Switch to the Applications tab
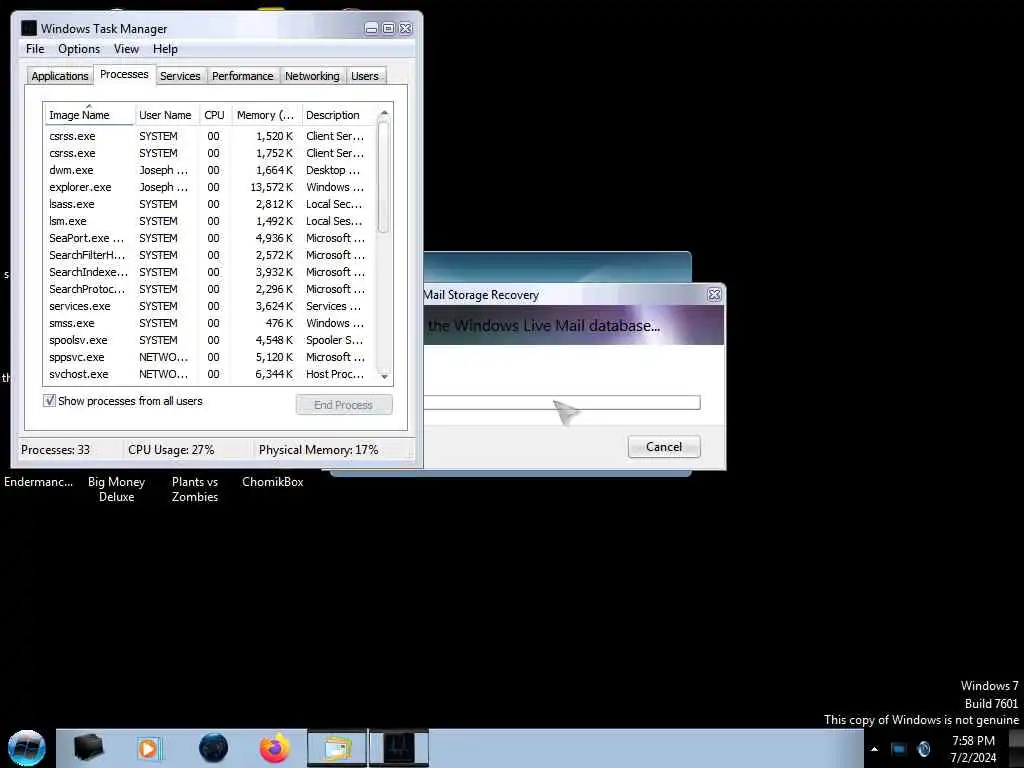This screenshot has width=1024, height=768. click(x=59, y=76)
